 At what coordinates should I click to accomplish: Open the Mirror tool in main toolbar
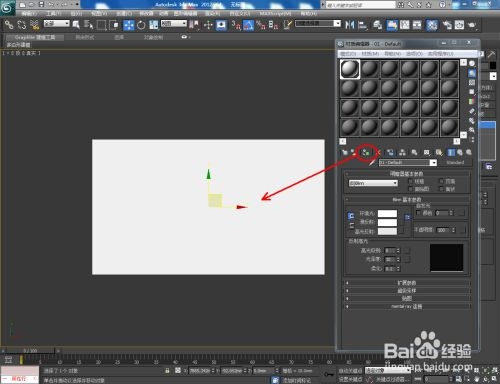pyautogui.click(x=350, y=25)
